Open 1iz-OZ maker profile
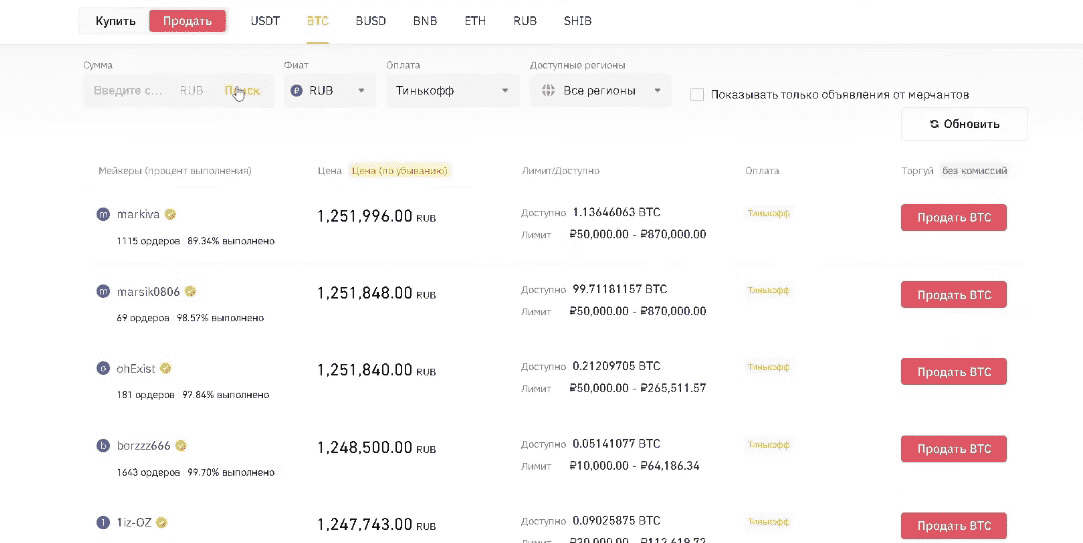Screen dimensions: 1083x543 (x=134, y=523)
